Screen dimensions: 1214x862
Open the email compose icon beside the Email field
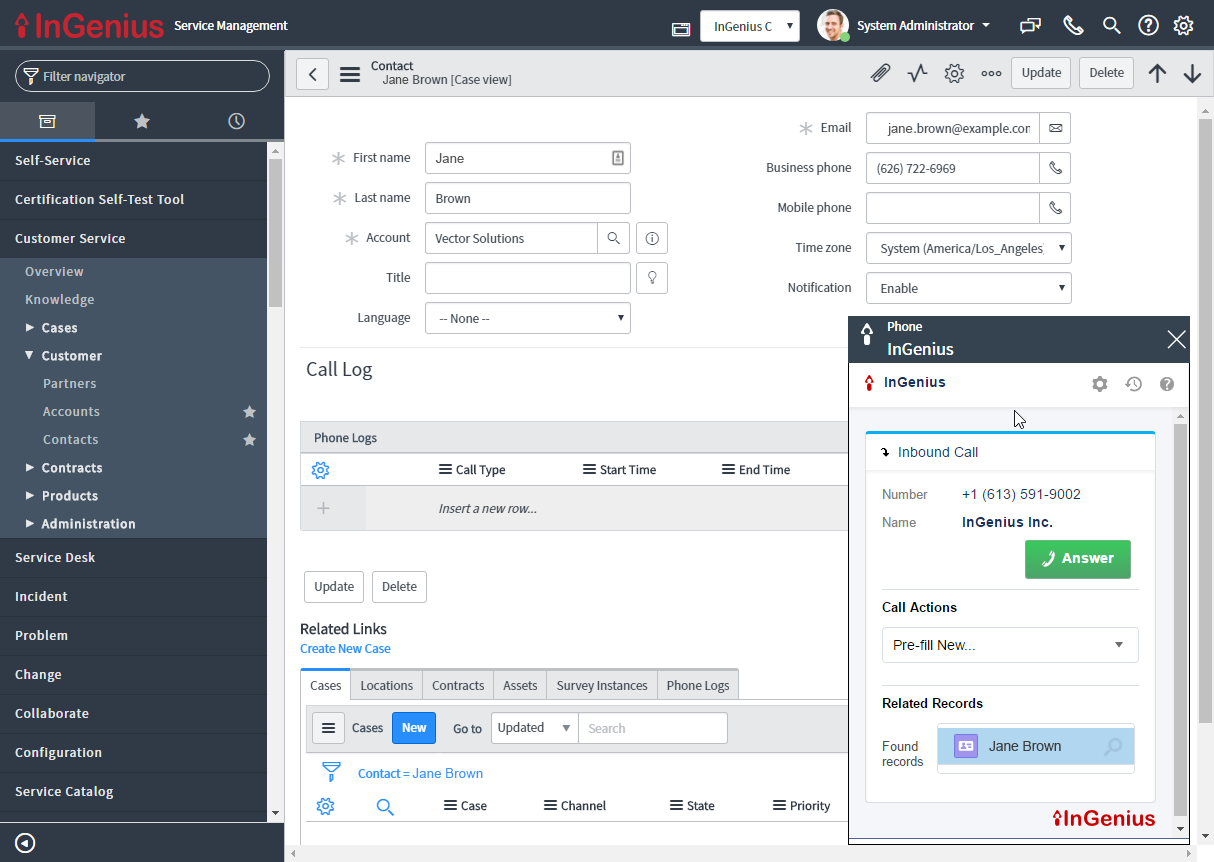(1055, 128)
